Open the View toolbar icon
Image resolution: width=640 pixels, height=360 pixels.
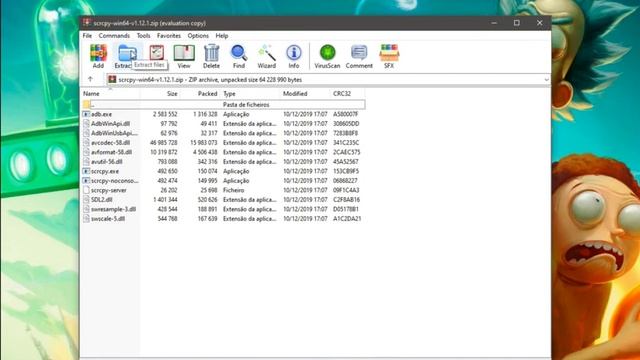click(184, 56)
